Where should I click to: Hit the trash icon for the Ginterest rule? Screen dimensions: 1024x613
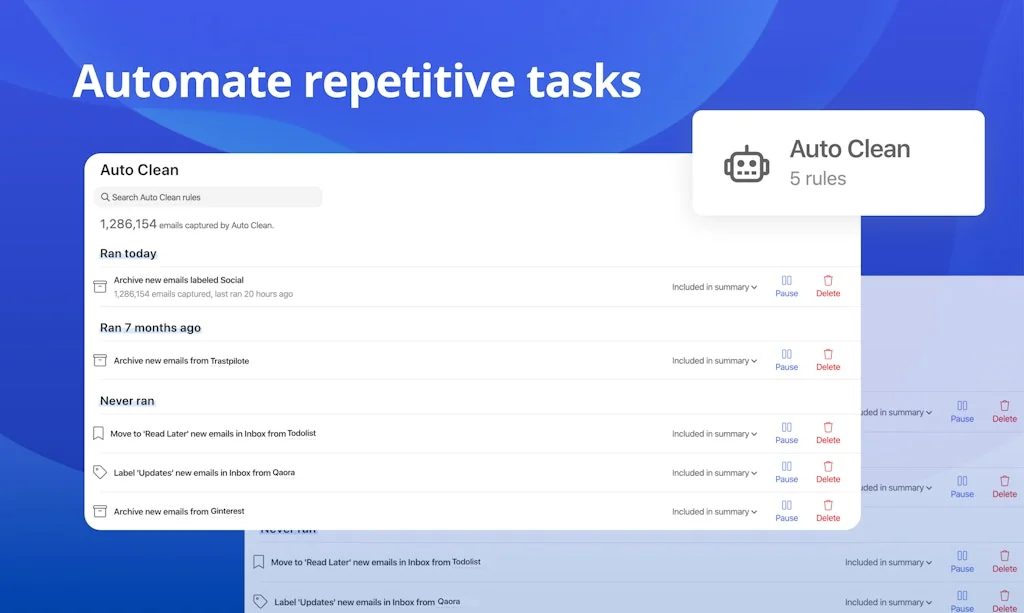click(828, 506)
